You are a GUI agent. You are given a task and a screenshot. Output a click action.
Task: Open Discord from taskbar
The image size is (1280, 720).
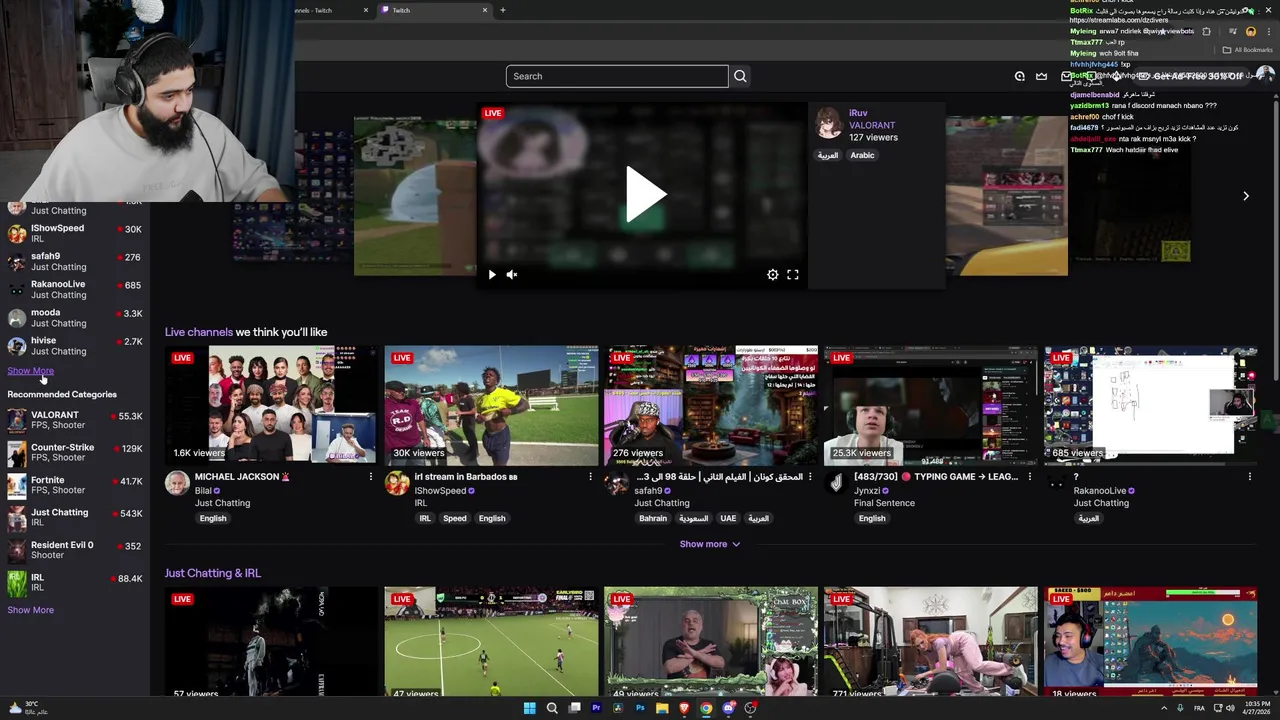728,708
